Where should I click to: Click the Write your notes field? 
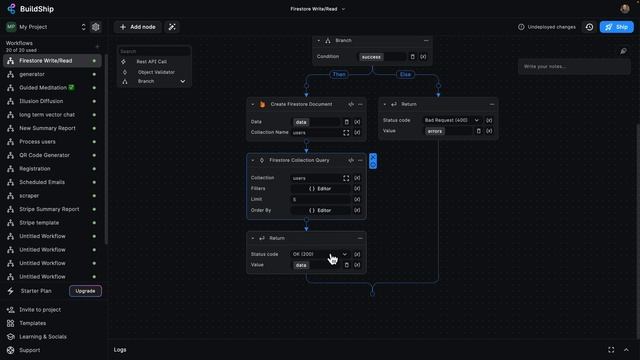click(x=574, y=67)
